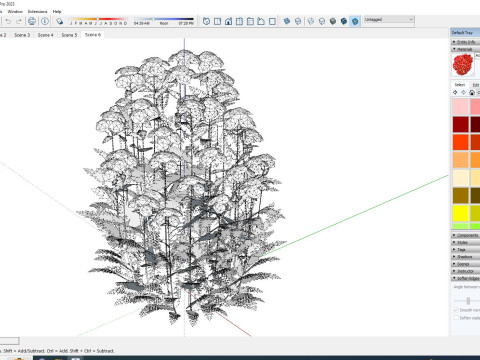Click Materials back arrow icon
The height and width of the screenshot is (360, 480).
point(455,92)
